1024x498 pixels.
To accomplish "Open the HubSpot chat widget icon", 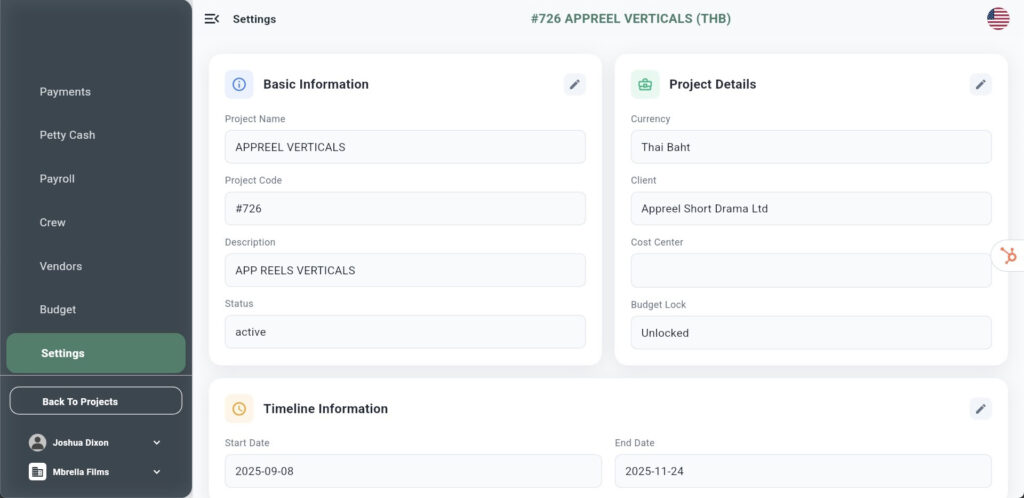I will point(1008,256).
